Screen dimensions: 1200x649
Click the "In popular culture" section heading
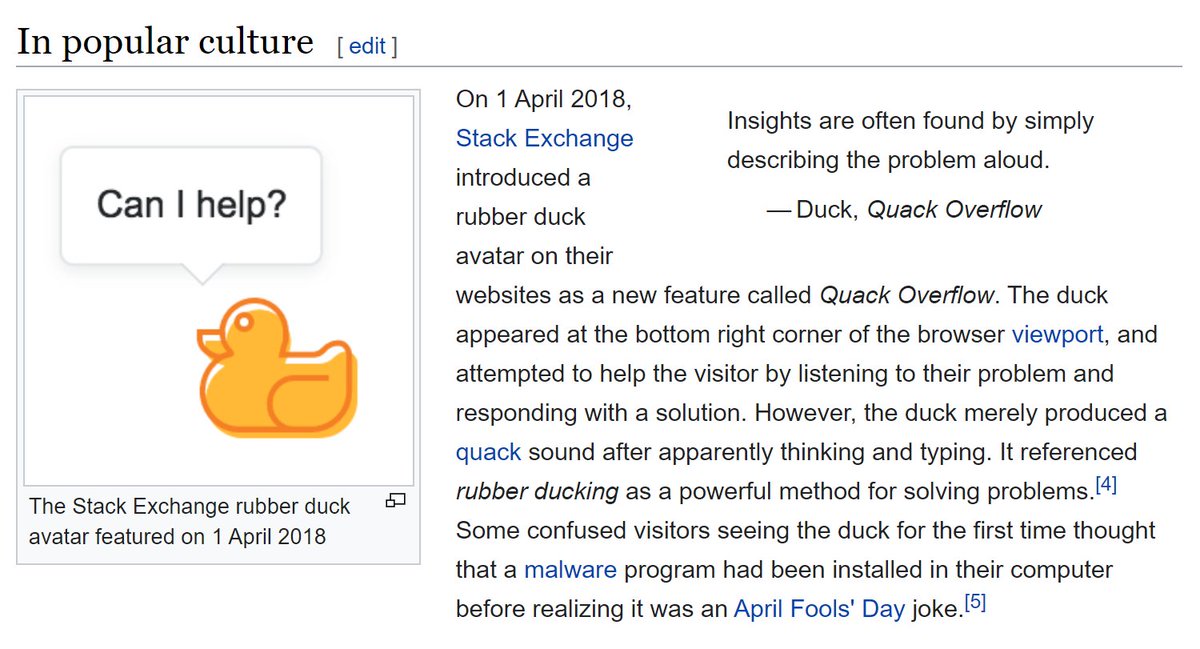(165, 42)
